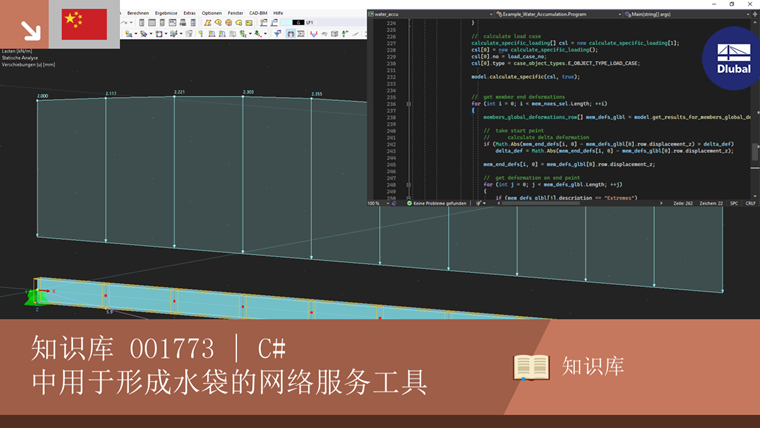Click the red square nodes toolbar icon

coord(159,34)
